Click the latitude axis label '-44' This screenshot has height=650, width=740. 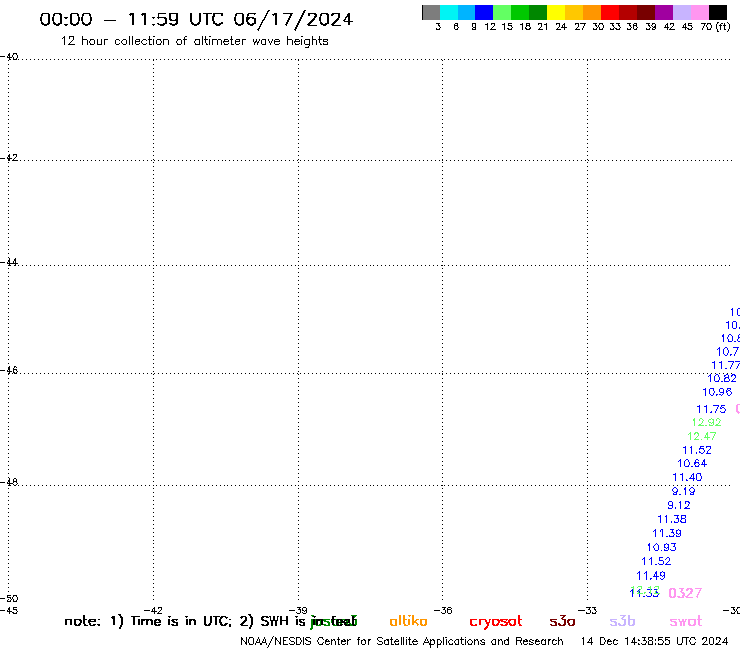pyautogui.click(x=9, y=262)
